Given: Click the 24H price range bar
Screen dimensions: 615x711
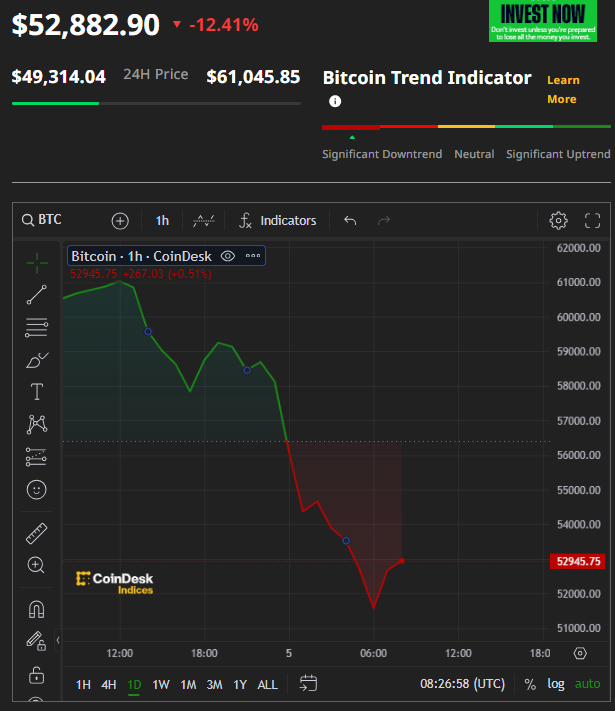Looking at the screenshot, I should 156,102.
